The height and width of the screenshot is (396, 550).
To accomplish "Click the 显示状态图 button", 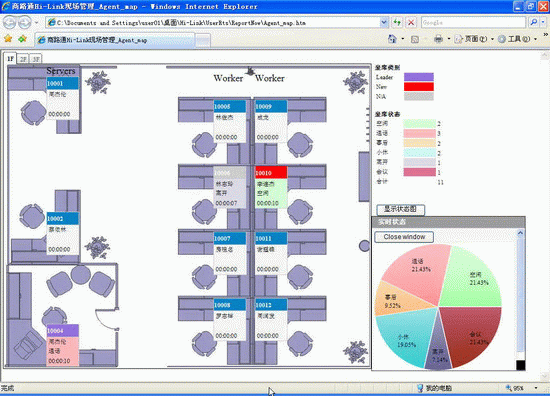I will click(x=401, y=209).
